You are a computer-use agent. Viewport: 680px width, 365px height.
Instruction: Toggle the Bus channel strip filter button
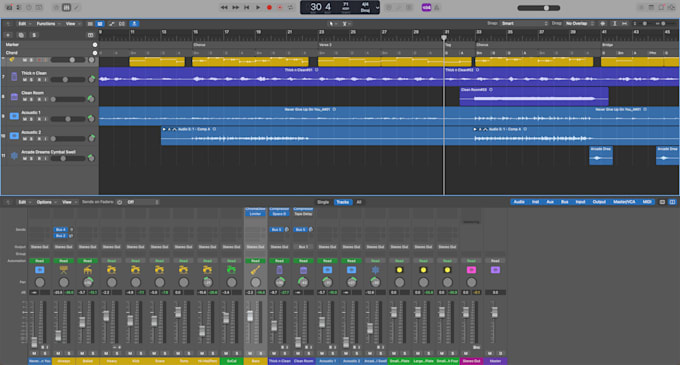coord(564,202)
